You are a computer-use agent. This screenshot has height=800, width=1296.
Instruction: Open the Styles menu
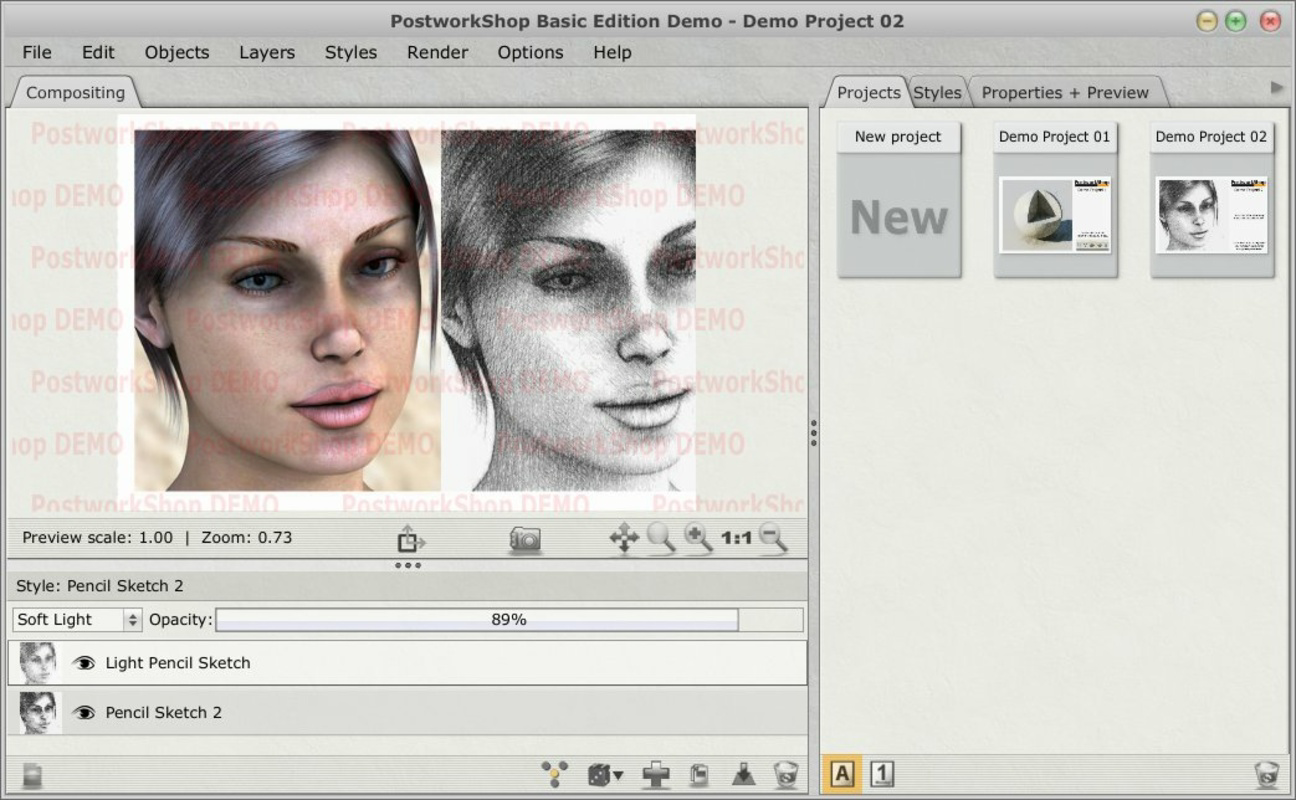tap(351, 52)
